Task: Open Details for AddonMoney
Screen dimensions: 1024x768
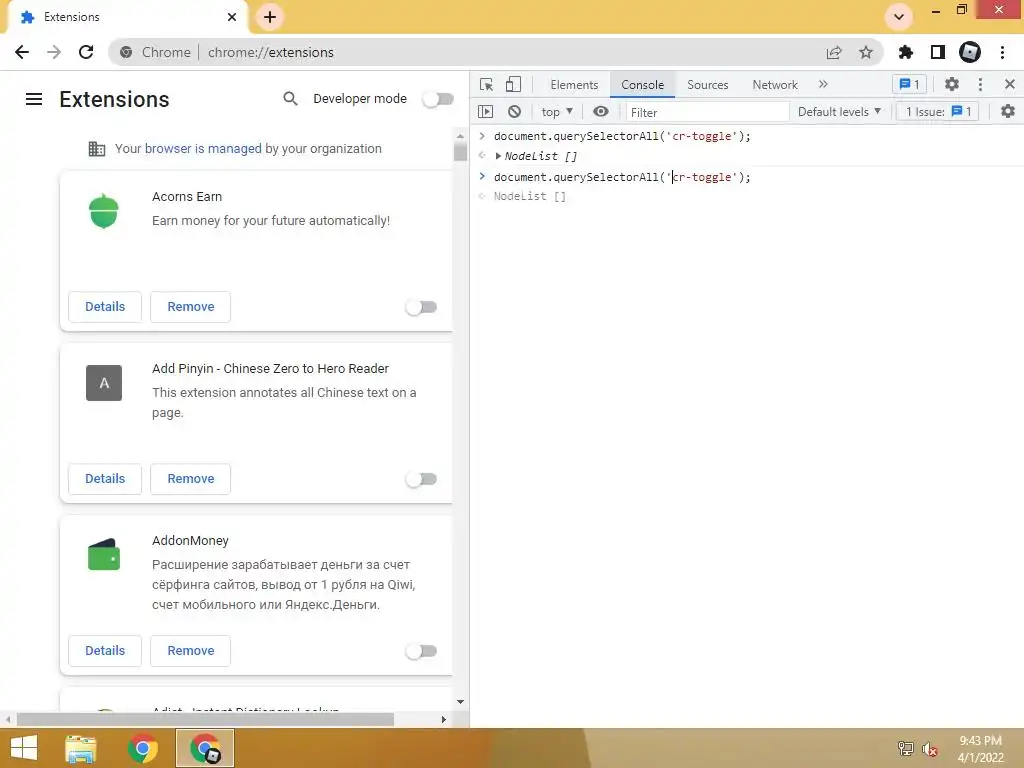Action: [105, 651]
